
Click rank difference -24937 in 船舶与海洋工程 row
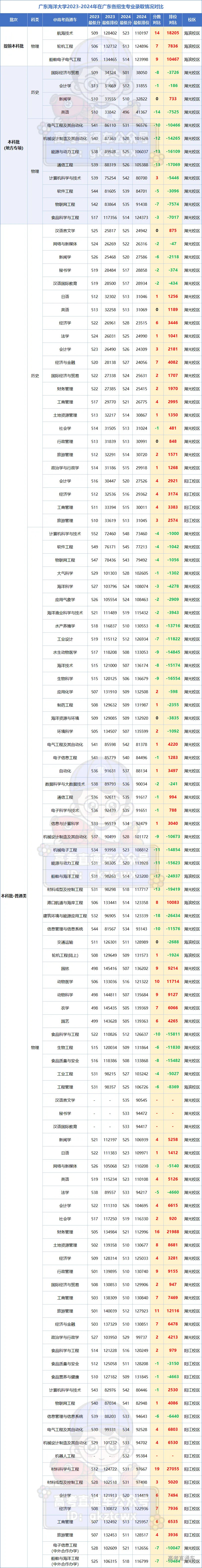point(173,876)
